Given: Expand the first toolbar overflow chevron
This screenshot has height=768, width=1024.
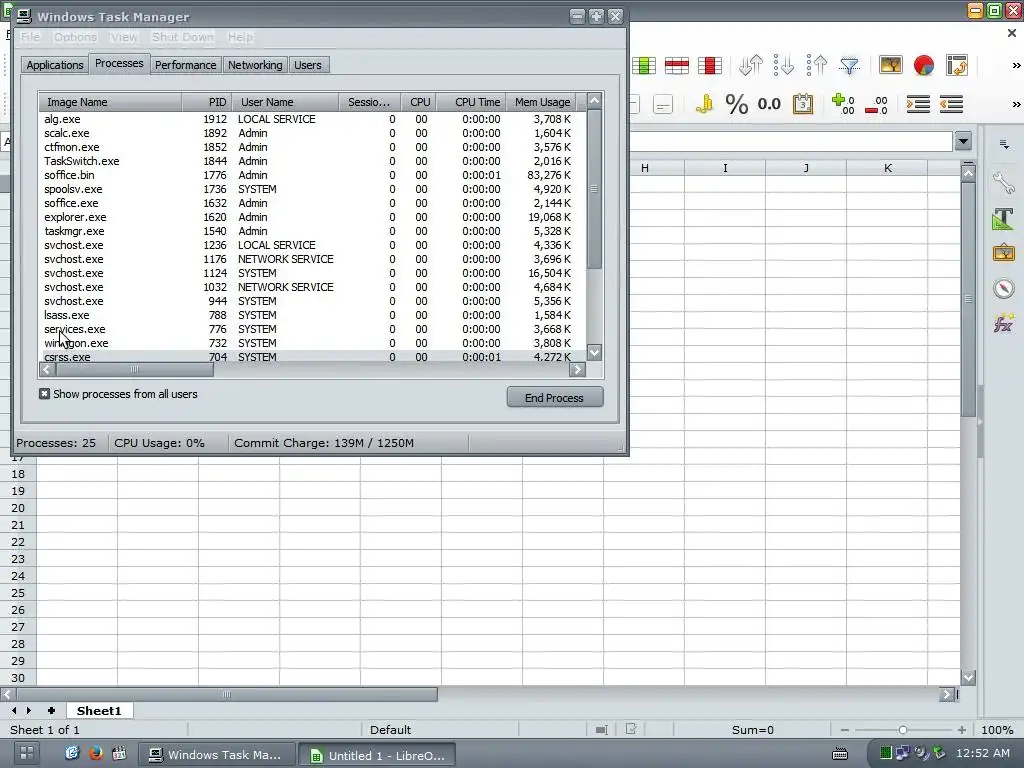Looking at the screenshot, I should point(1016,65).
